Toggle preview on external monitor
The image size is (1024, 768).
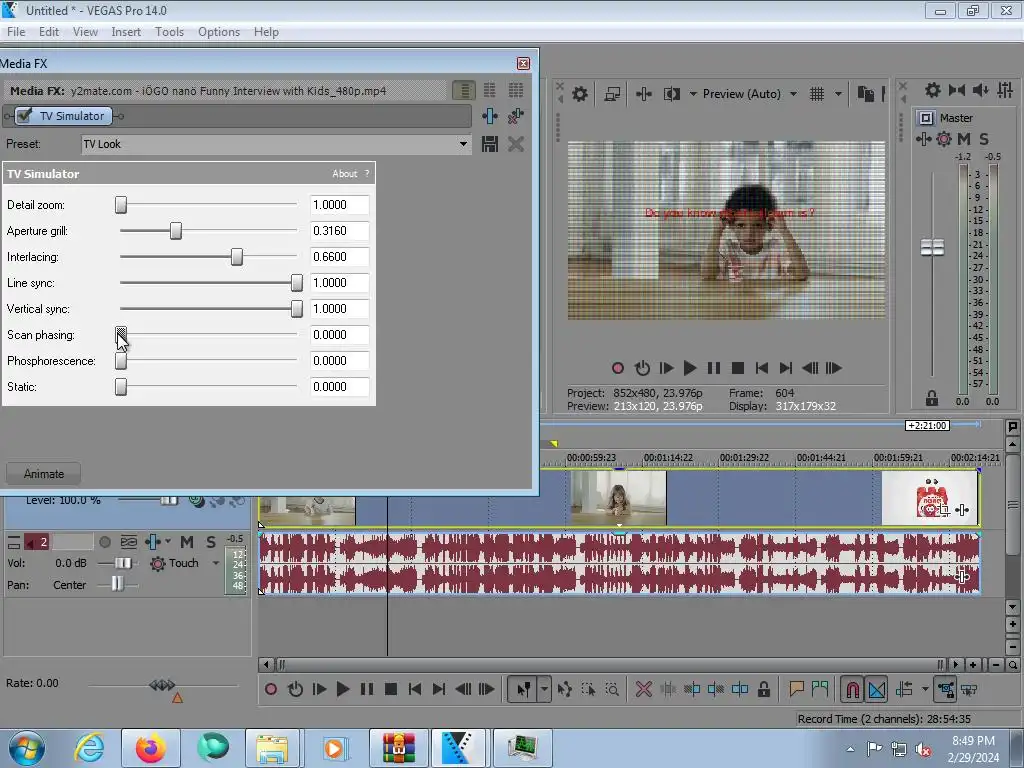click(612, 94)
